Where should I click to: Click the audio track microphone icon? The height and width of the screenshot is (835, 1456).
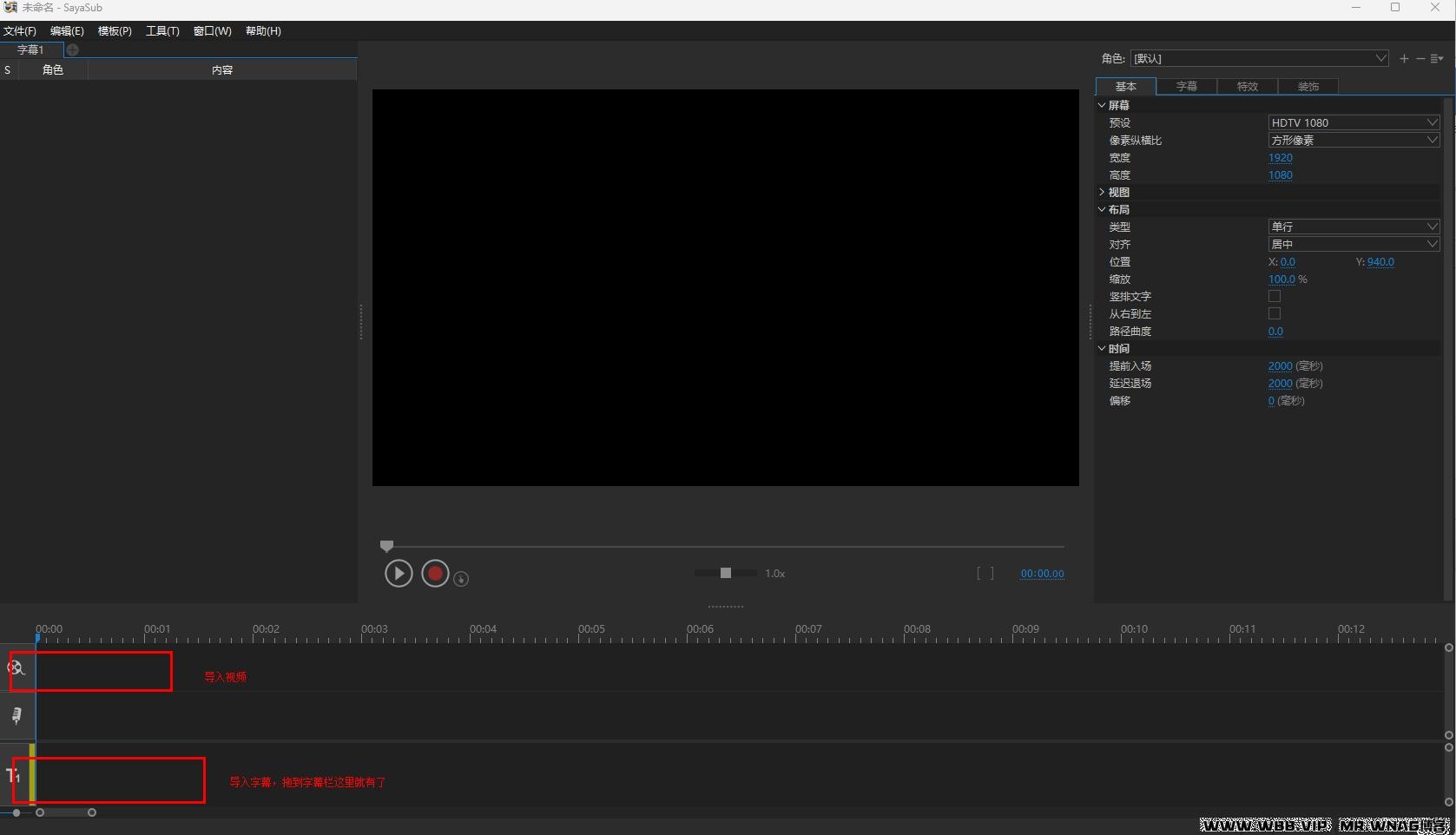[x=16, y=716]
